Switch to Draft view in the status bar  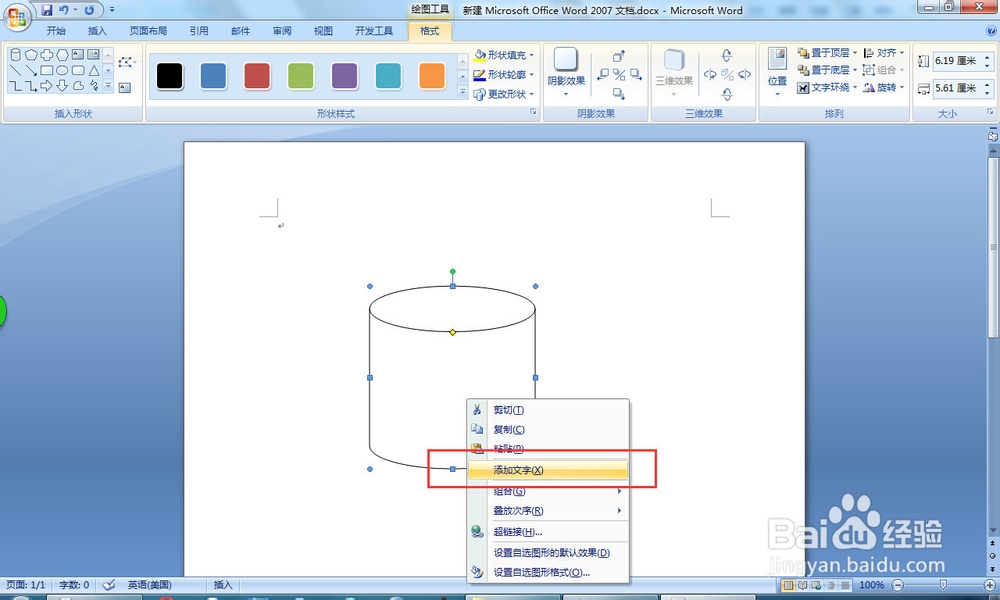845,585
